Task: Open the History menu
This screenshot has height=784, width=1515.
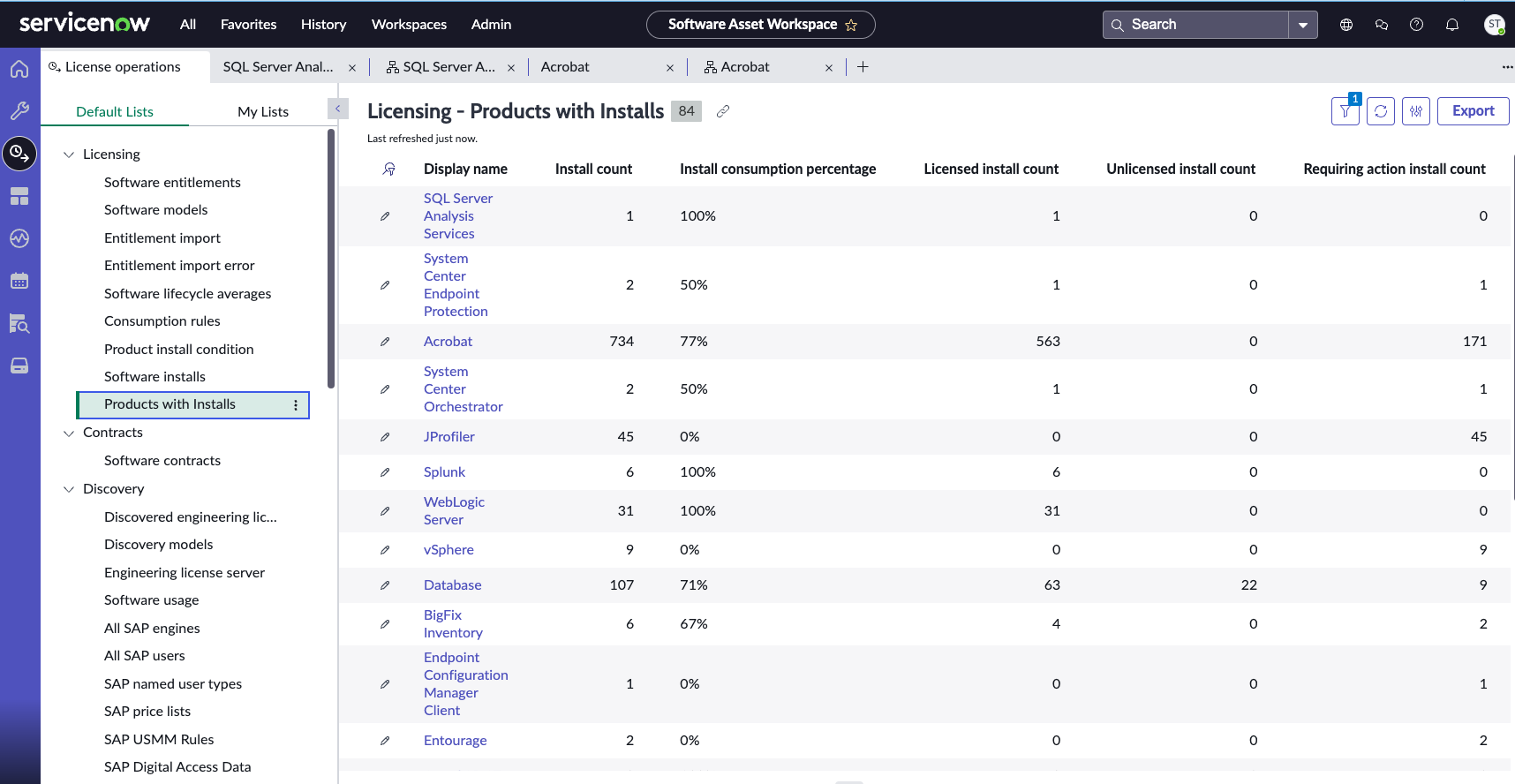Action: 323,25
